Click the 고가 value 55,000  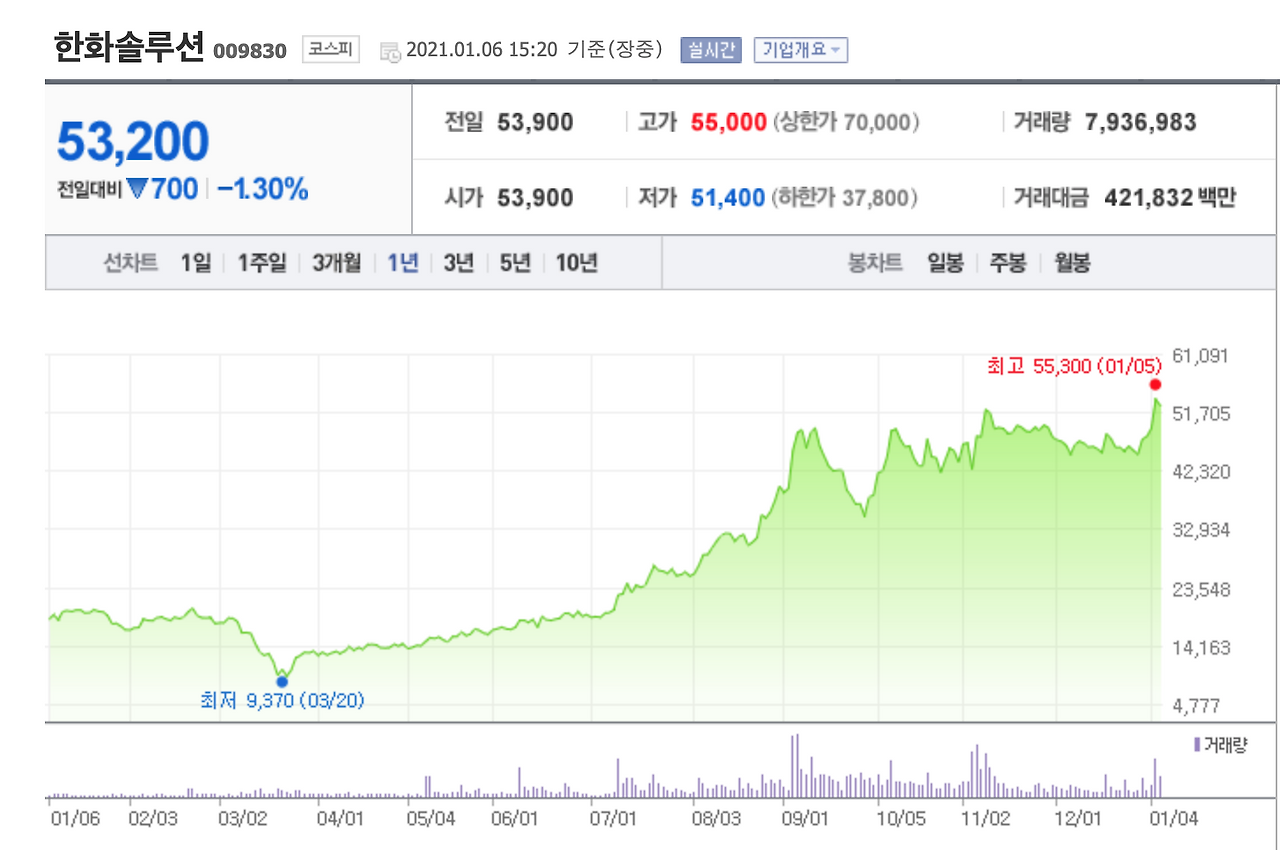[729, 123]
